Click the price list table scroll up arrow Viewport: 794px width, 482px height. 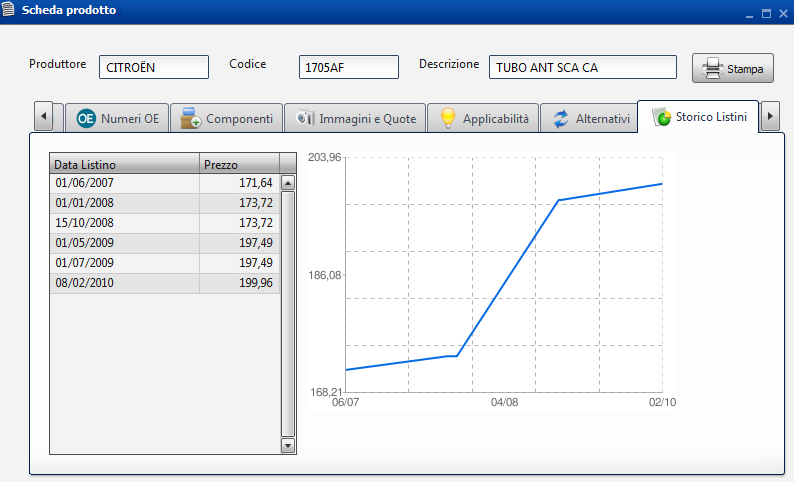pyautogui.click(x=288, y=183)
